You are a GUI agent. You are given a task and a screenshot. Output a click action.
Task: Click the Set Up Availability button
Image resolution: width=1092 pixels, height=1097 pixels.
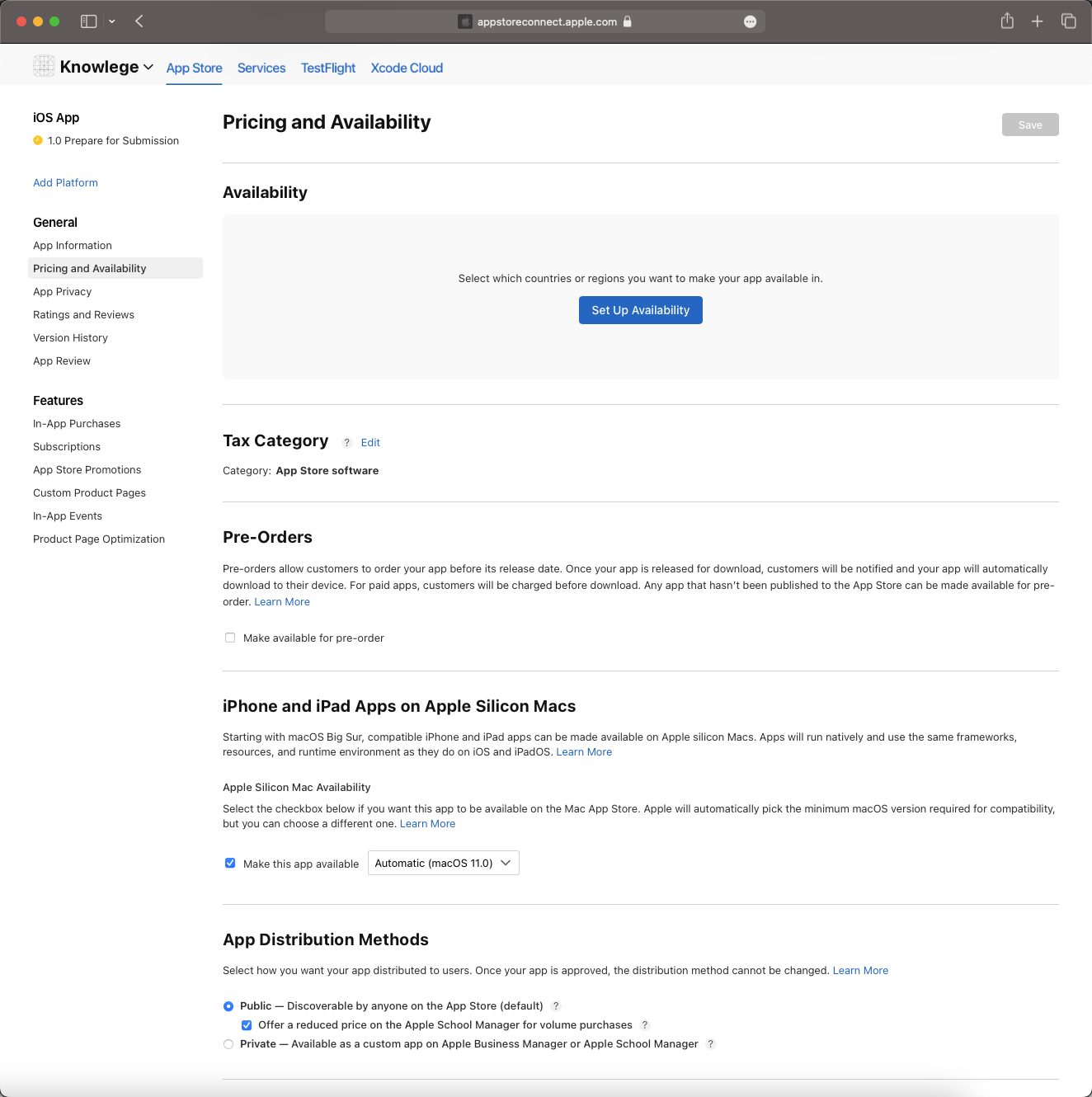(641, 310)
